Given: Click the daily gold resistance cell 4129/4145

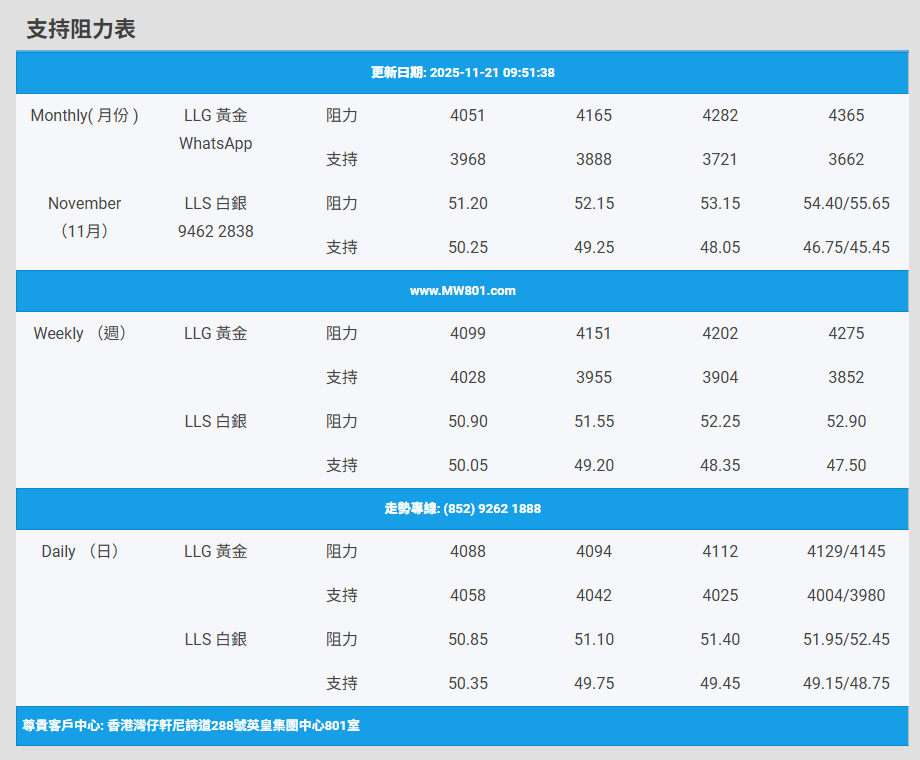Looking at the screenshot, I should pyautogui.click(x=846, y=552).
